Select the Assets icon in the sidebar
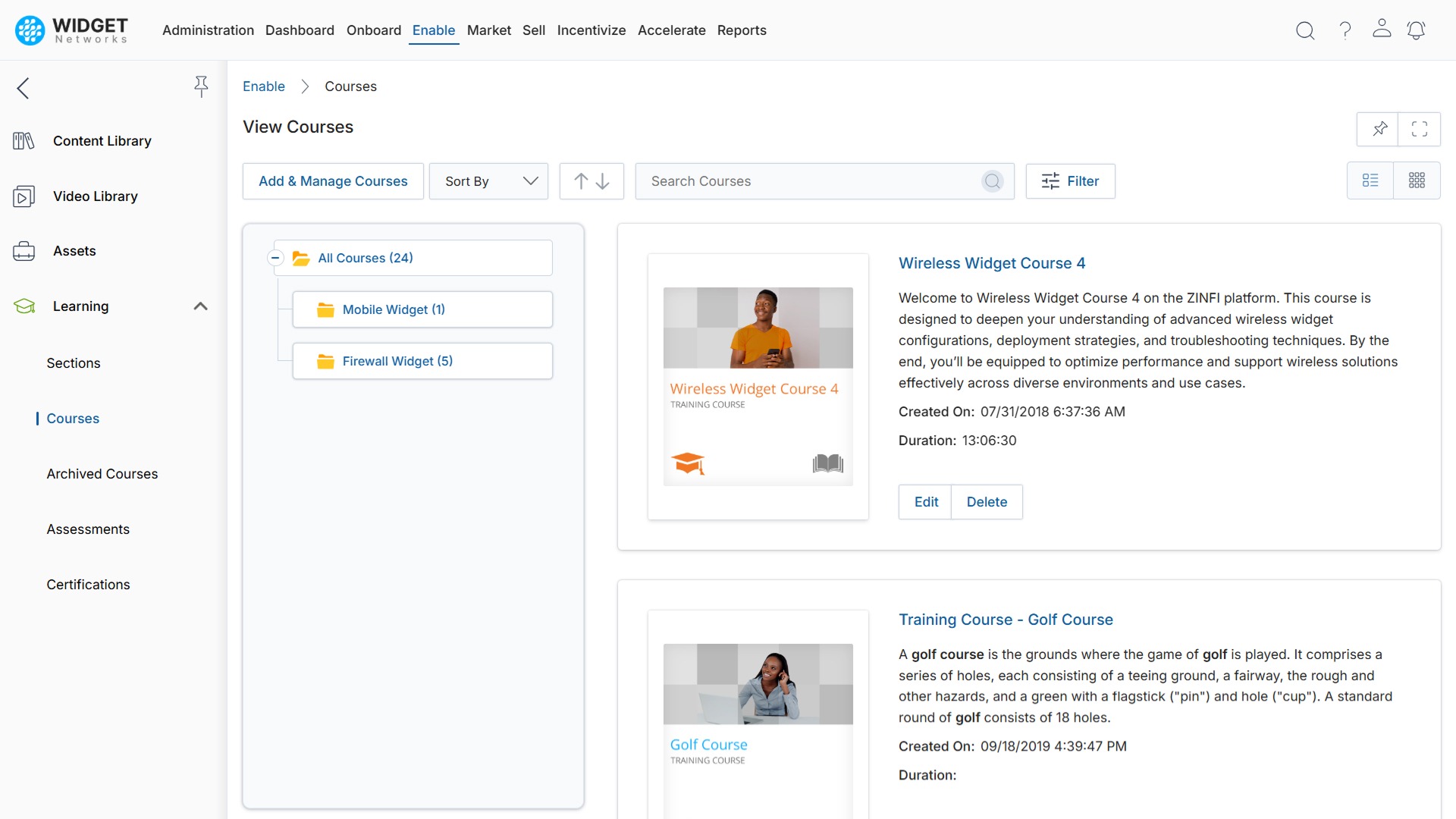 pyautogui.click(x=24, y=250)
